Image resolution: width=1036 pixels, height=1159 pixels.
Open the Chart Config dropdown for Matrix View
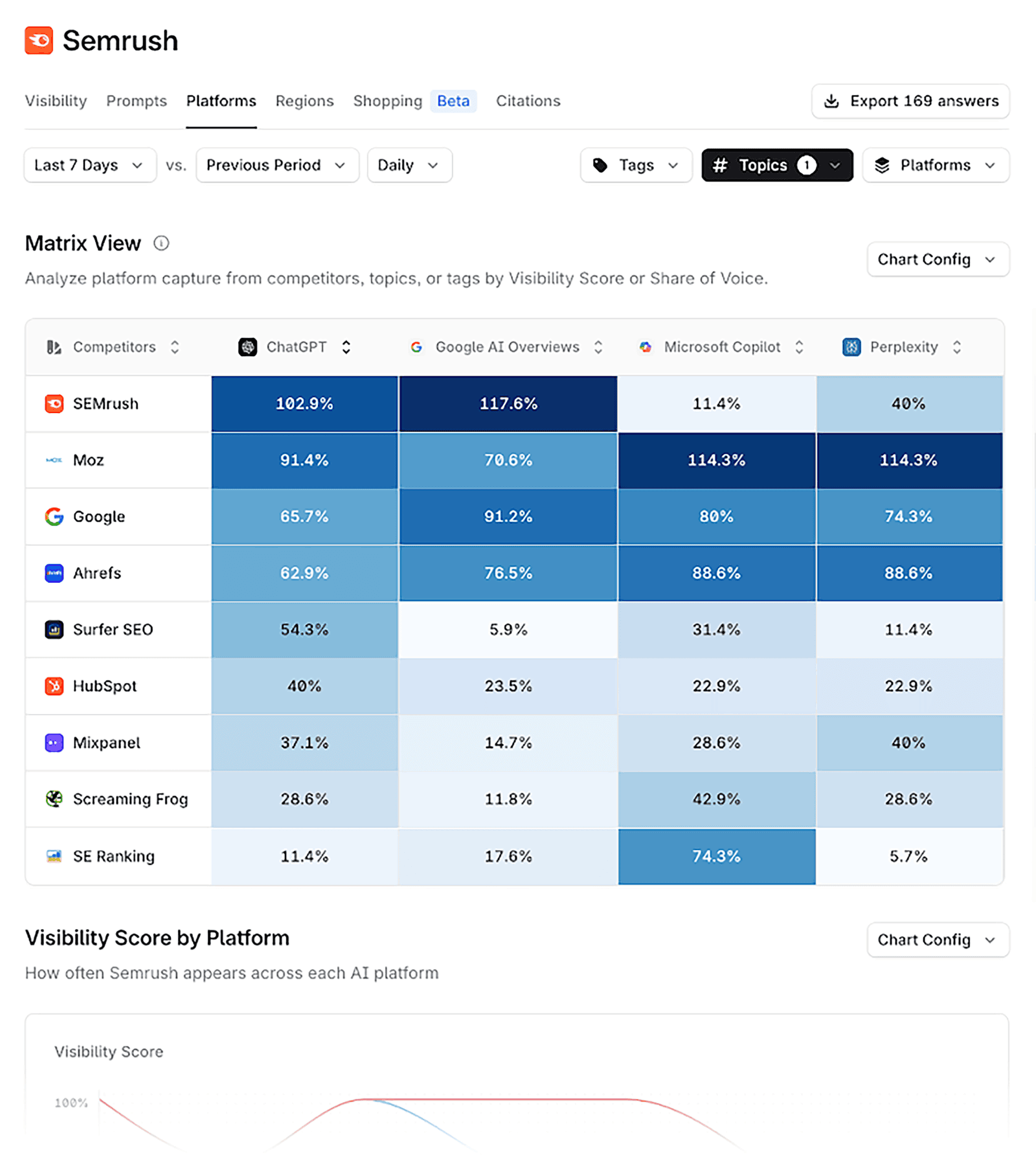937,259
